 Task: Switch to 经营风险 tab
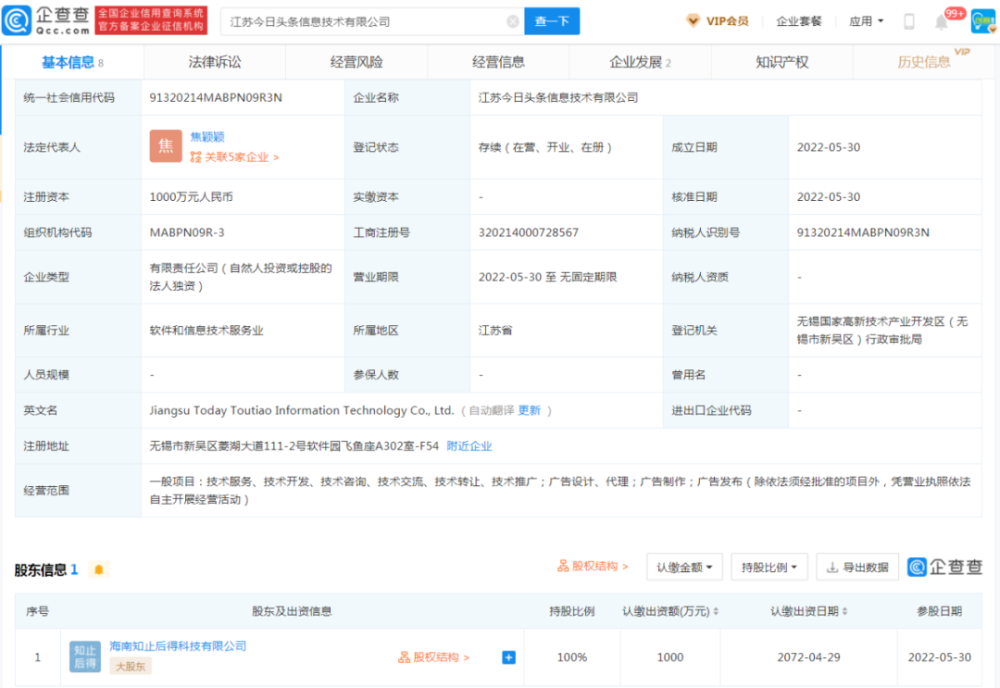click(x=357, y=62)
